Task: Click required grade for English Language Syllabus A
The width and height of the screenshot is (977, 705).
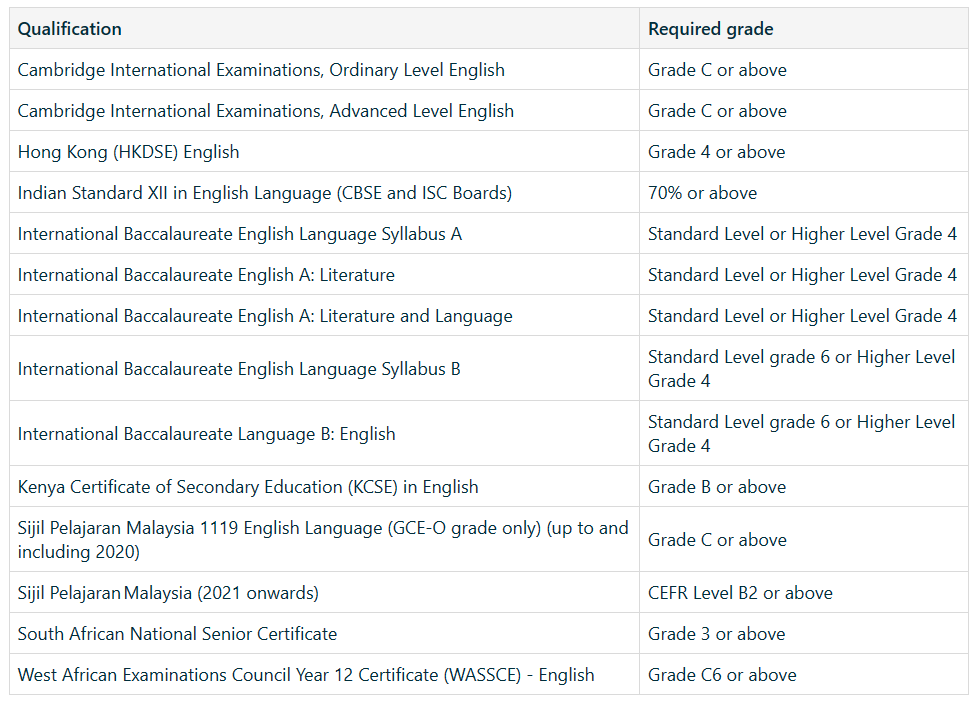Action: (804, 233)
